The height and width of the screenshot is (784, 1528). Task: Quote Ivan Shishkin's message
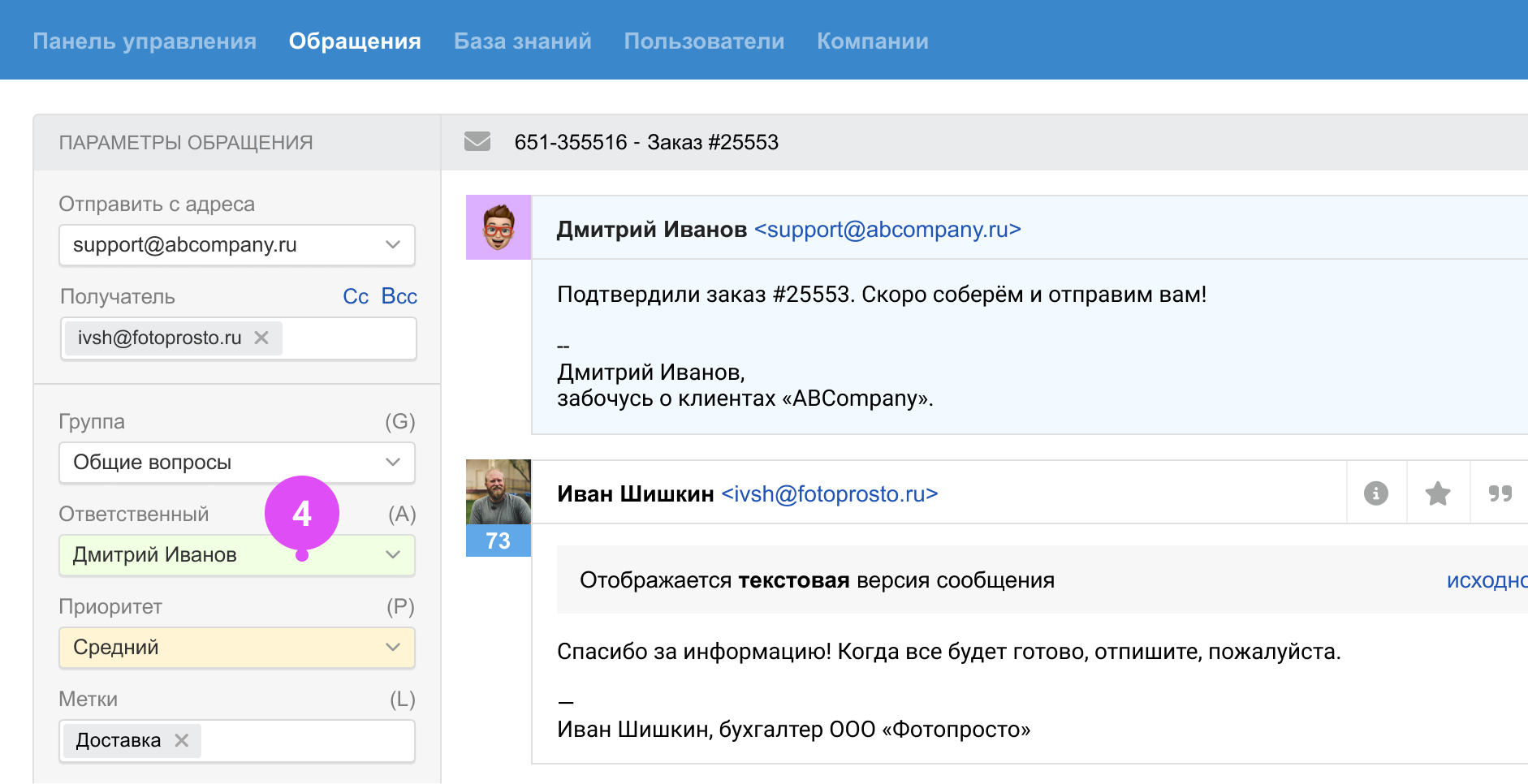pos(1500,493)
